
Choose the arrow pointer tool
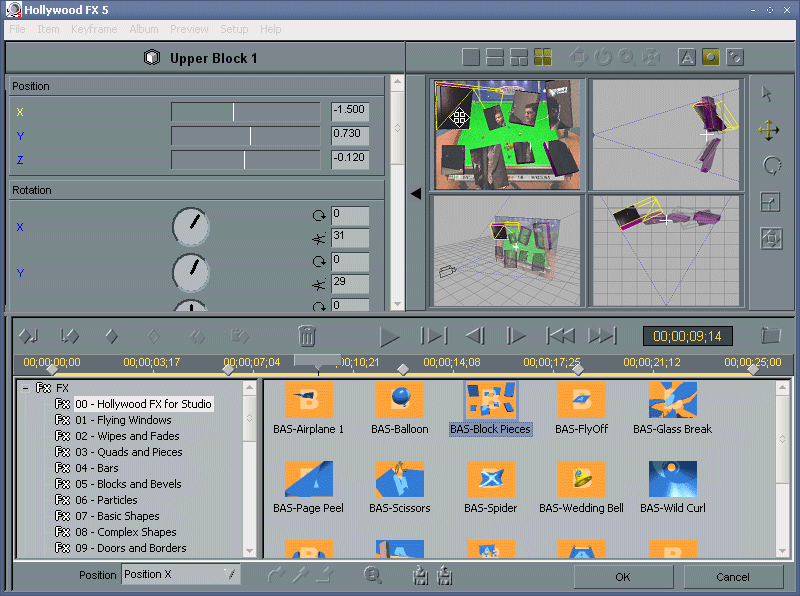point(766,94)
